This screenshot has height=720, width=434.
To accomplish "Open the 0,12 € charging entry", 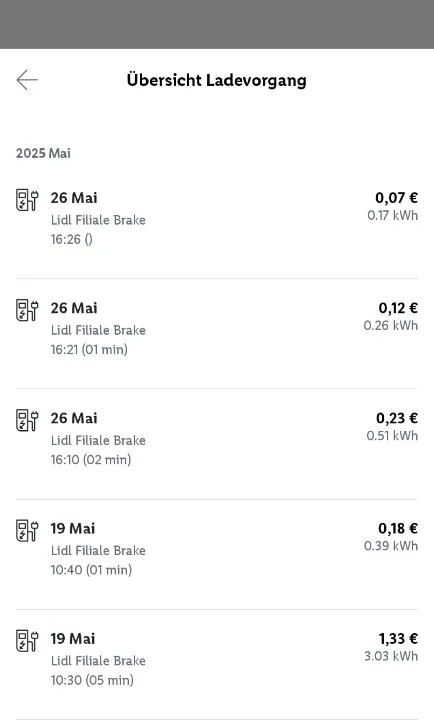I will (x=217, y=333).
